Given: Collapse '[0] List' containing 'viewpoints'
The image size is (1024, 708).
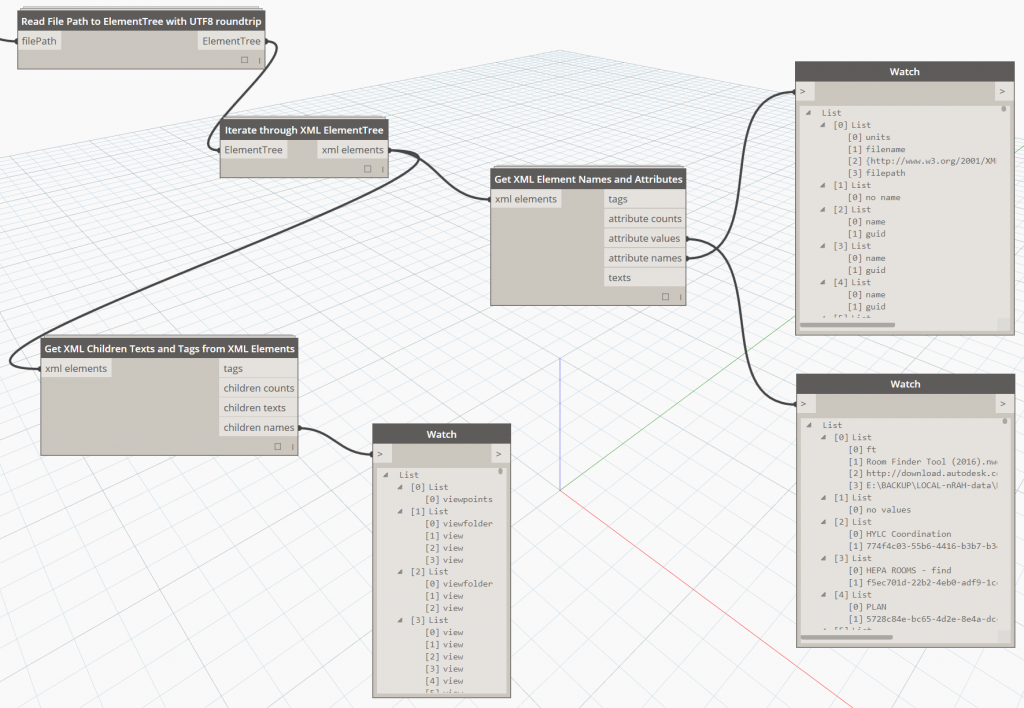Looking at the screenshot, I should [x=400, y=487].
